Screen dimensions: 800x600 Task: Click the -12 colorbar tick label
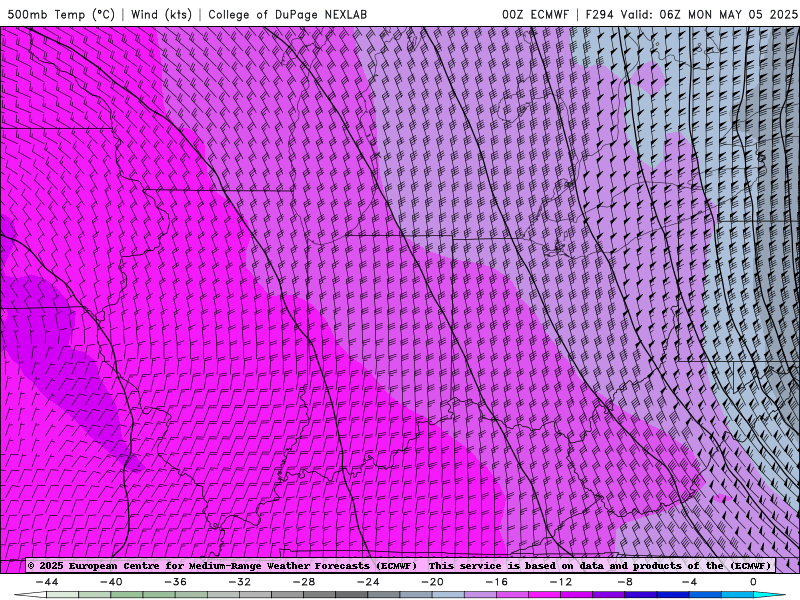561,582
